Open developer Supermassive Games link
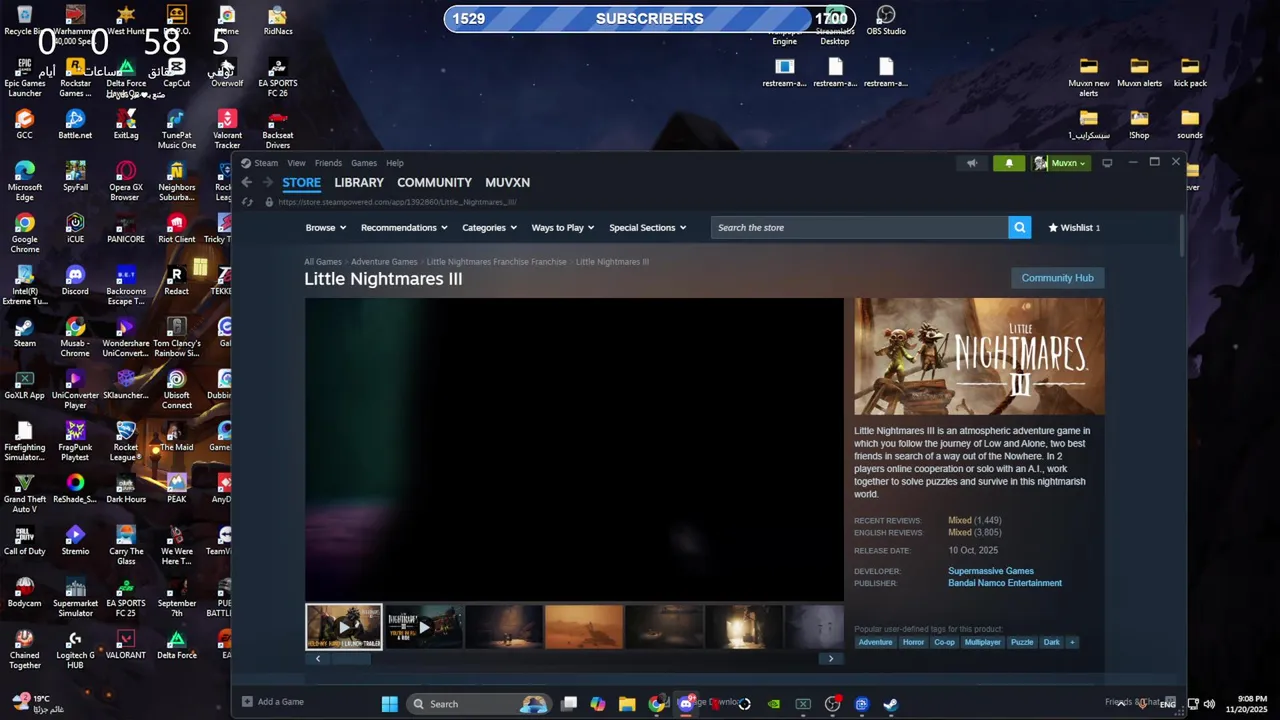 [991, 571]
